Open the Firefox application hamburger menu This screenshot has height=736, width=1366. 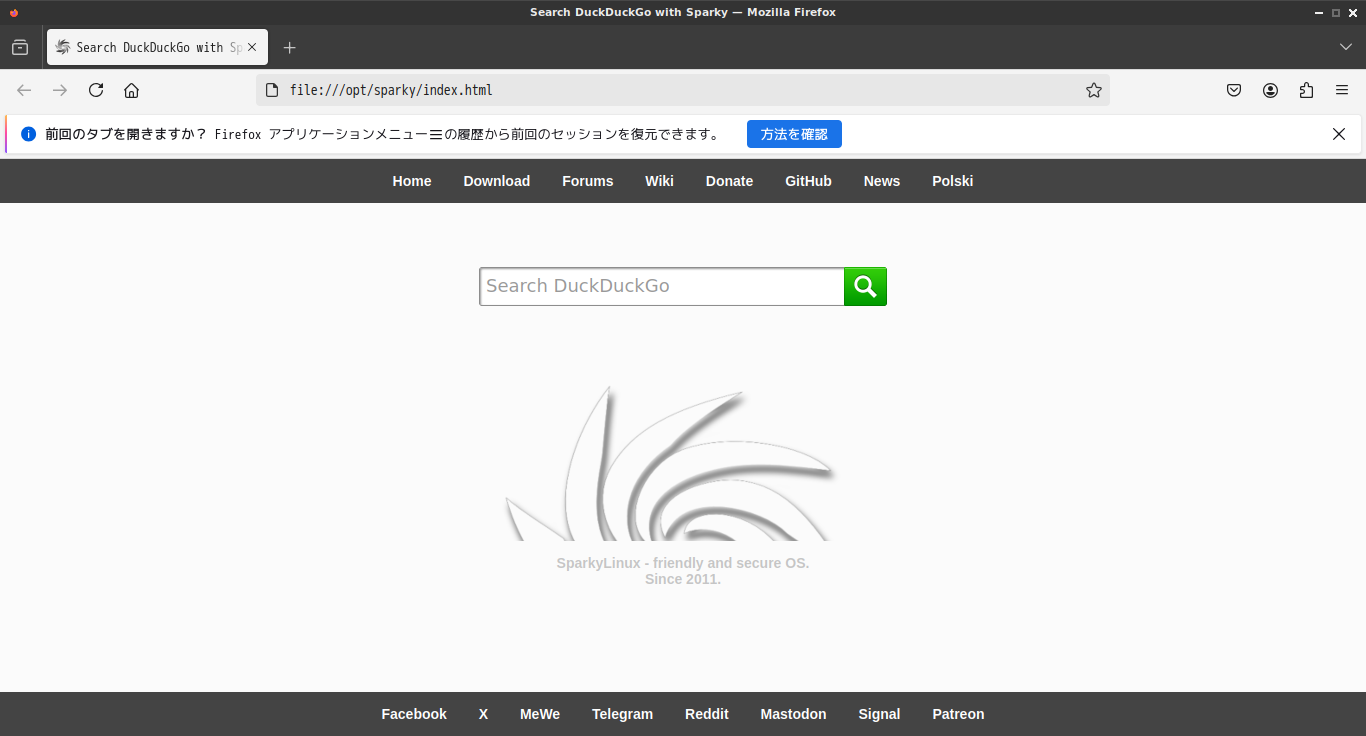(1342, 90)
